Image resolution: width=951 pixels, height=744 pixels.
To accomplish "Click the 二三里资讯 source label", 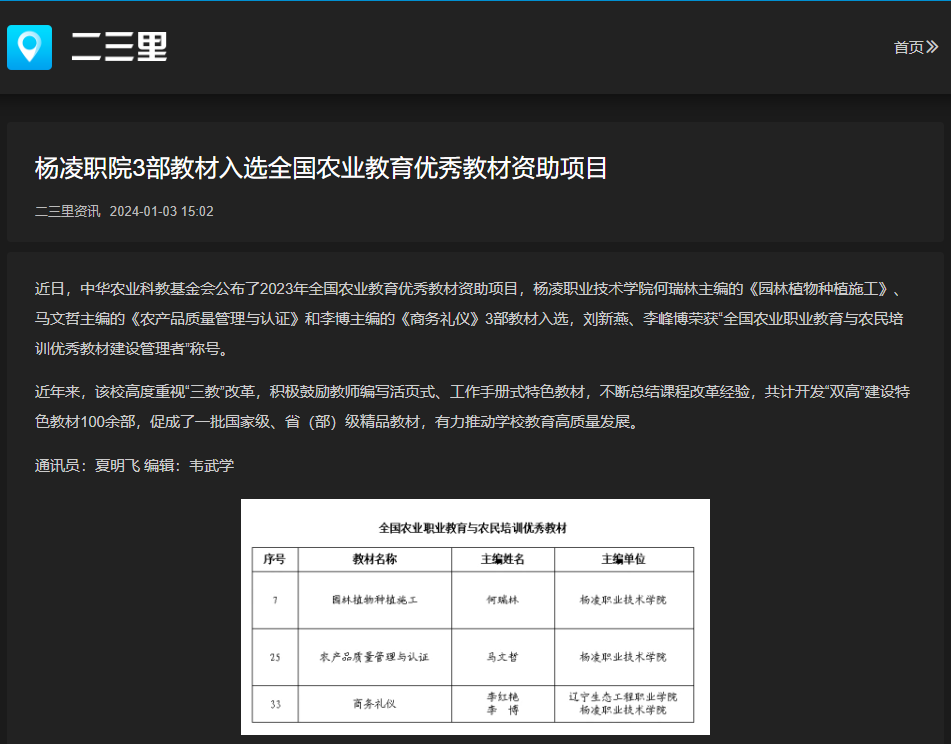I will pos(67,211).
